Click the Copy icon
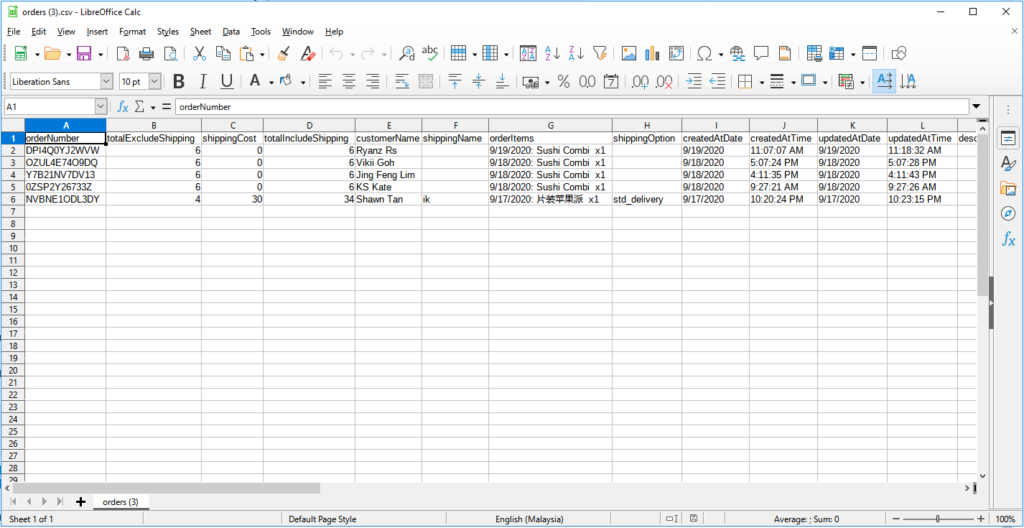 223,54
